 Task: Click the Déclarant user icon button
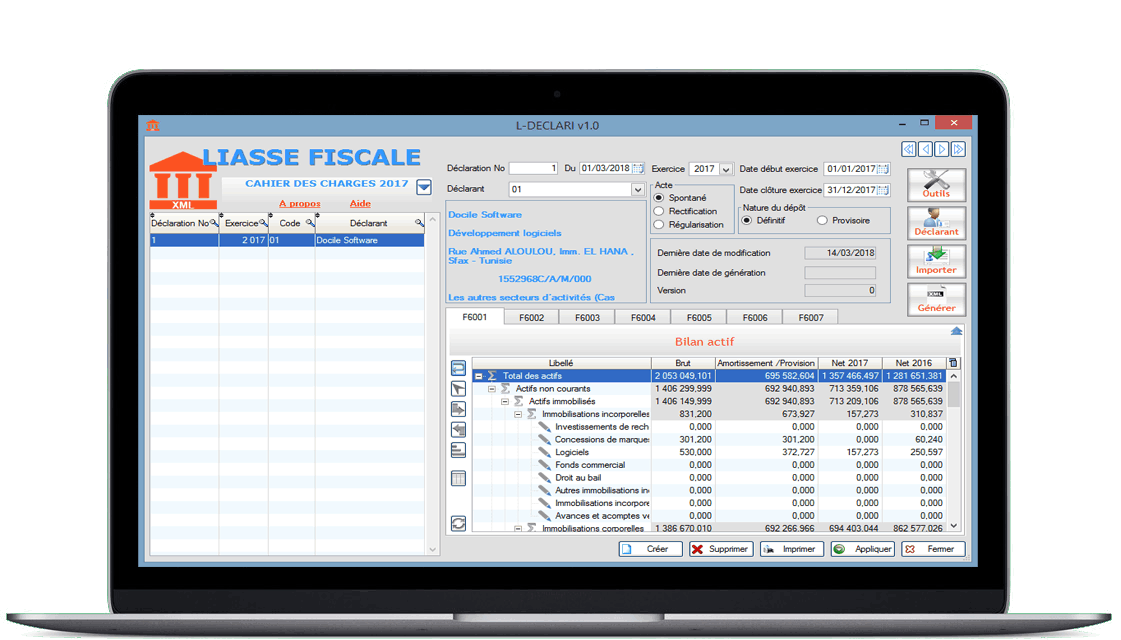tap(936, 223)
